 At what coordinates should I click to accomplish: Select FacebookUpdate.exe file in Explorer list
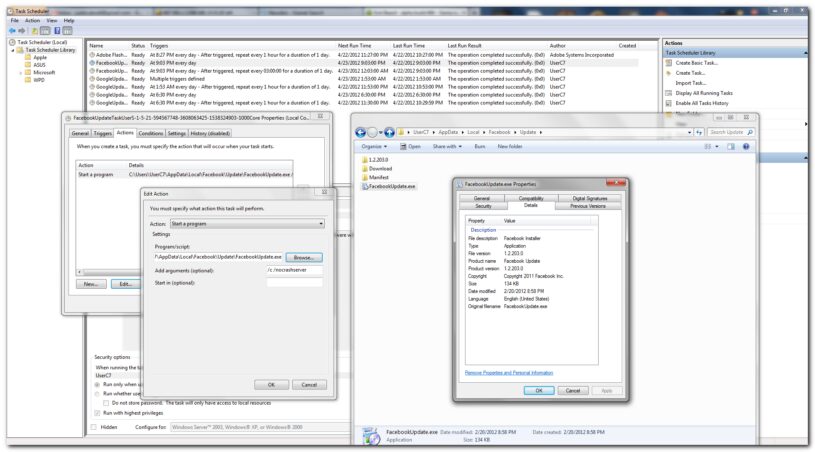[388, 186]
